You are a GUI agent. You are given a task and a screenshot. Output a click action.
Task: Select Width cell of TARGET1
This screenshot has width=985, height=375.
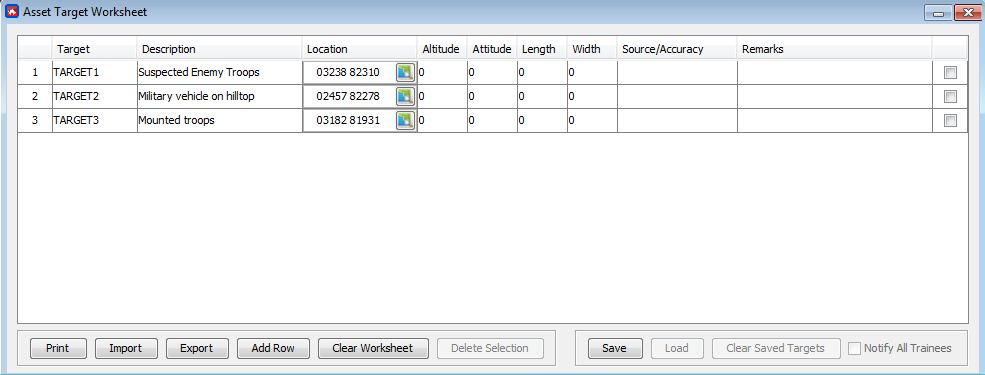coord(592,73)
